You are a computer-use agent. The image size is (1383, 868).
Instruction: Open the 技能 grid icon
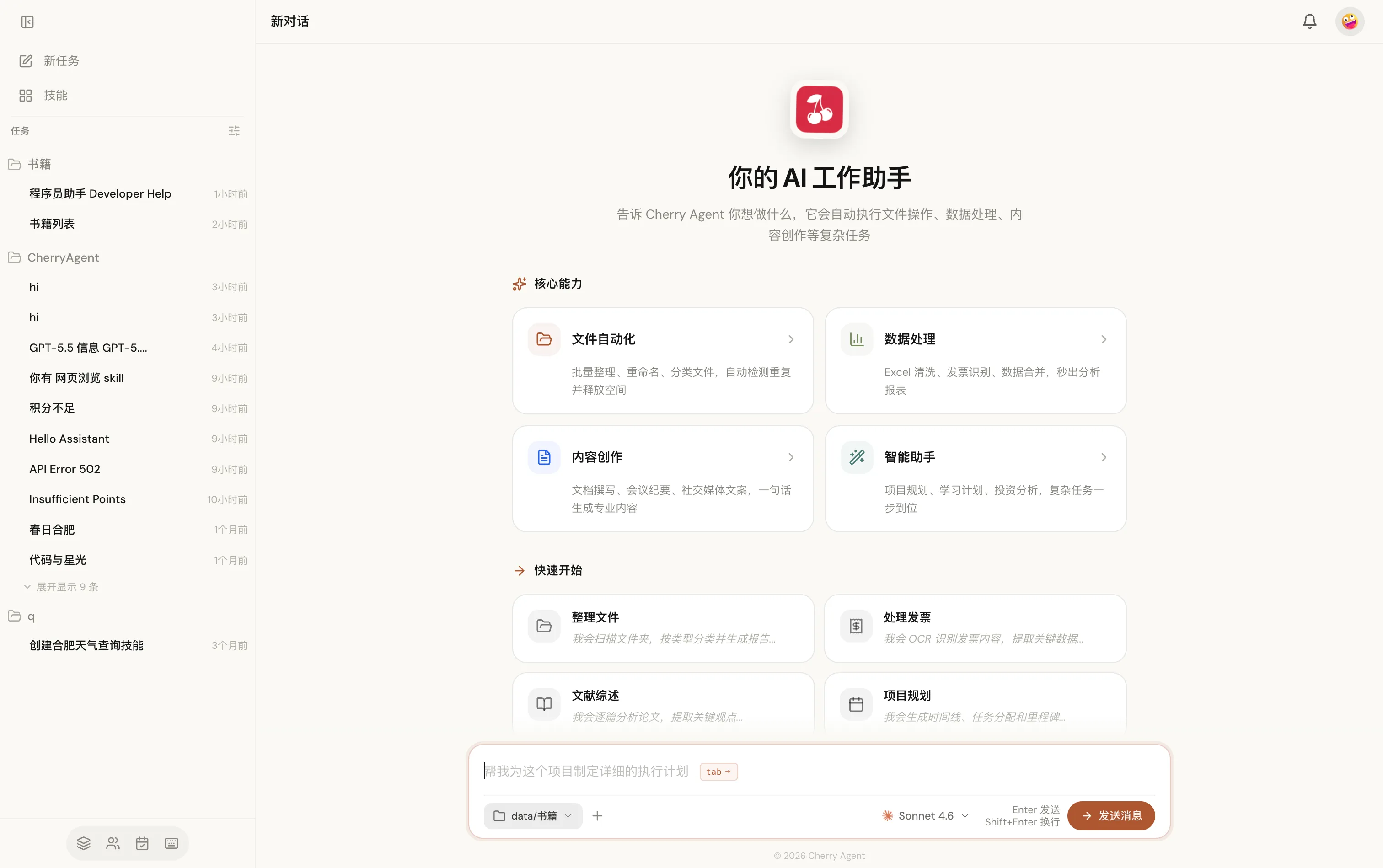tap(25, 95)
